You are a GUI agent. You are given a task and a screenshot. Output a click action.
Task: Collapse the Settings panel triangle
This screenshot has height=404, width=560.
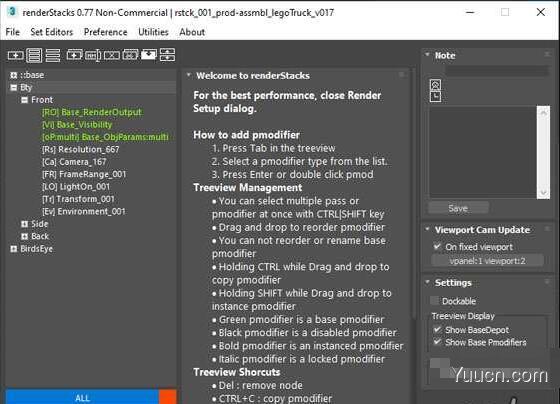[427, 282]
